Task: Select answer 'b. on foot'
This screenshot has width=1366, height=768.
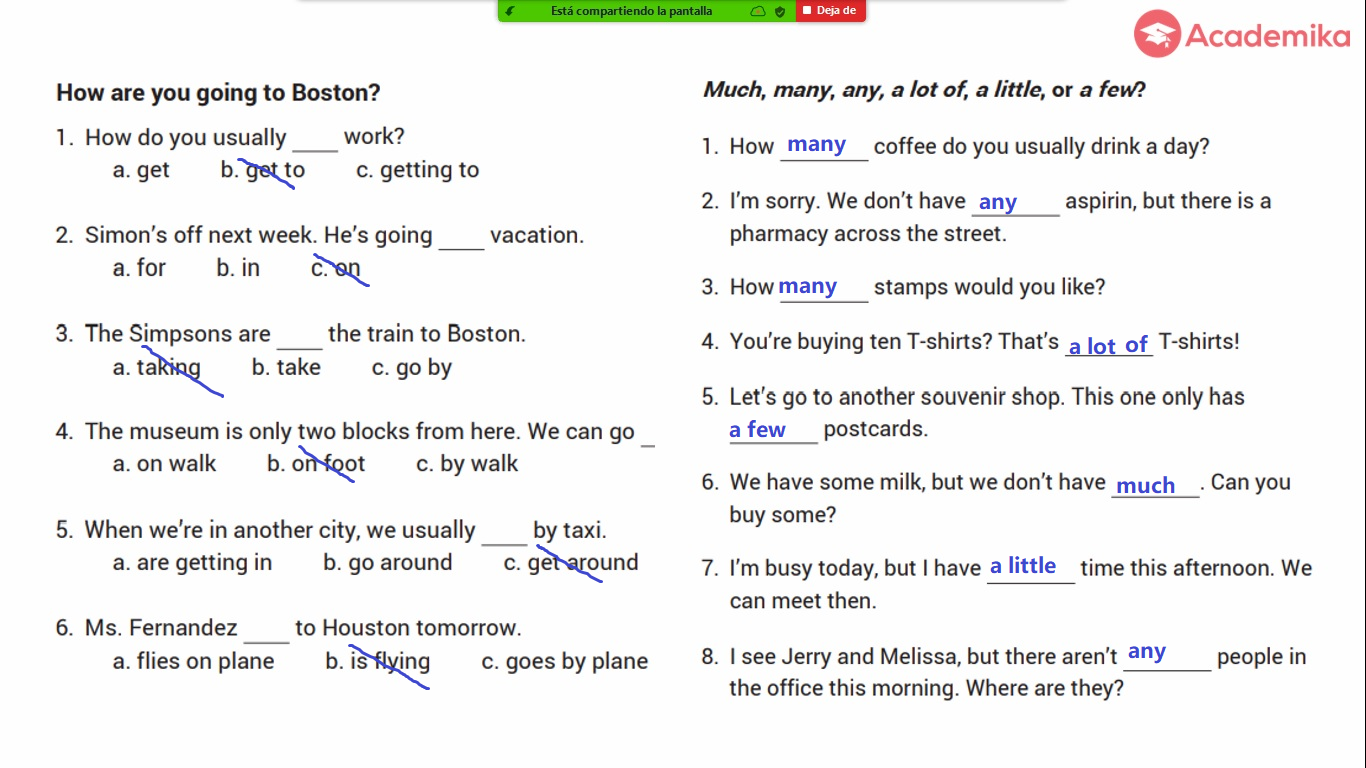Action: pos(316,464)
